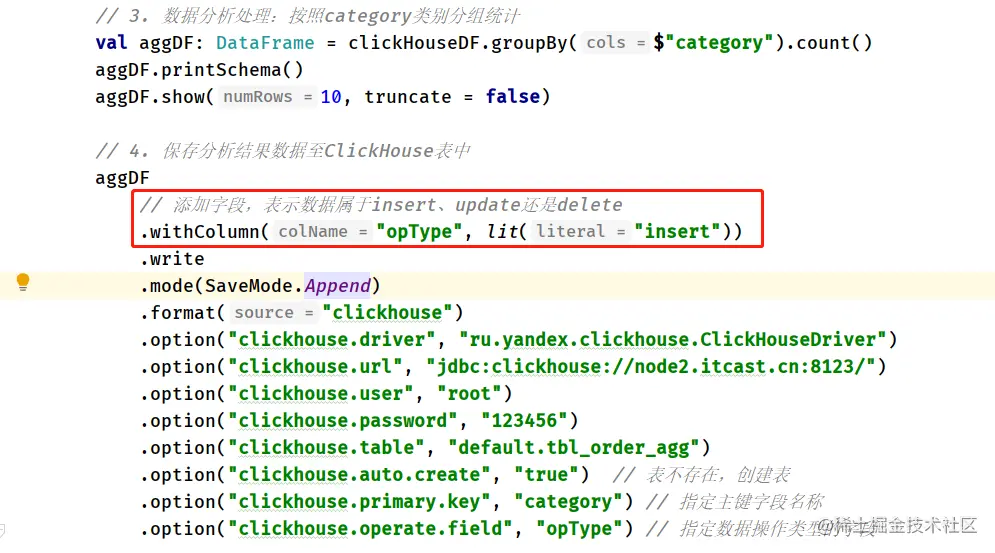Click the comment after the primary.key option
The height and width of the screenshot is (553, 995).
734,502
